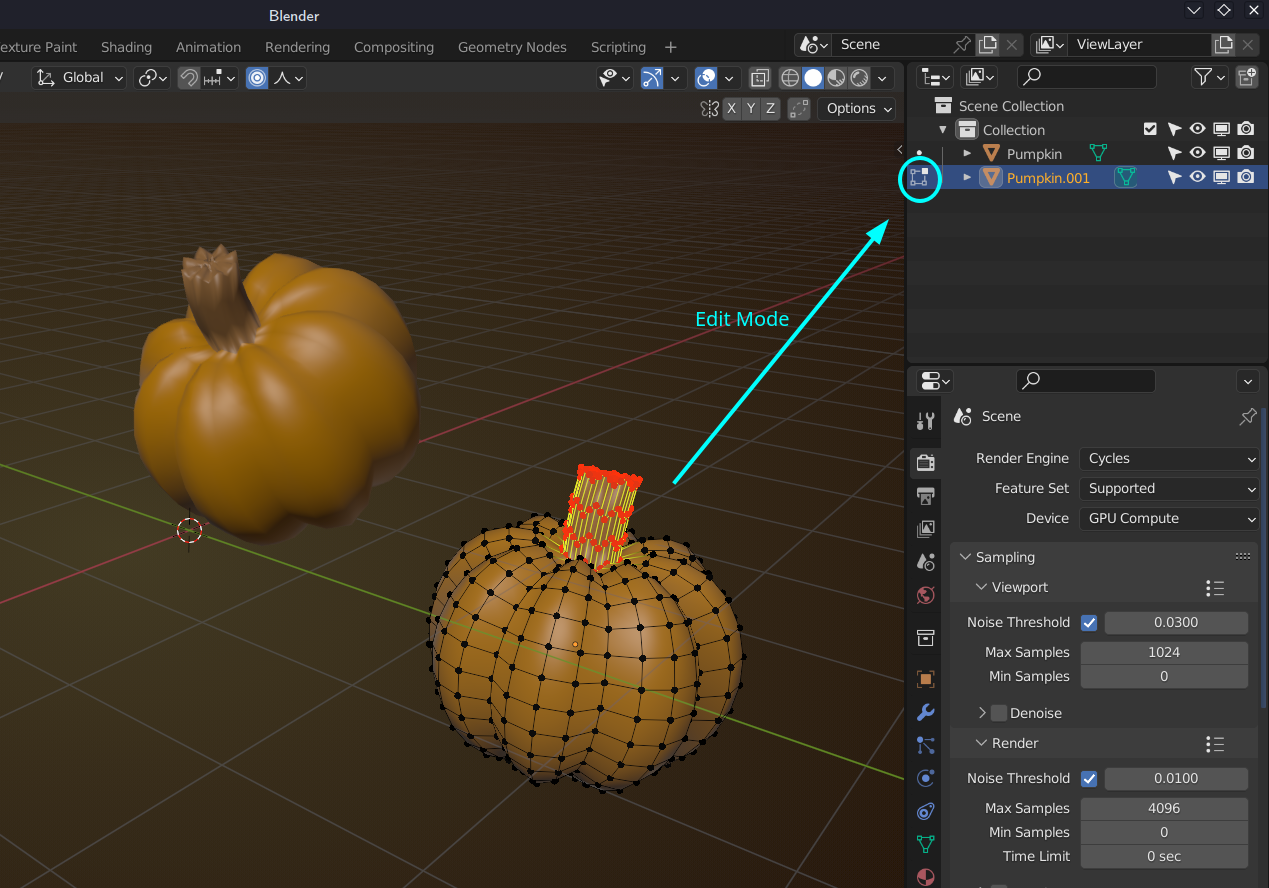
Task: Open the Output properties printer tab
Action: tap(925, 496)
